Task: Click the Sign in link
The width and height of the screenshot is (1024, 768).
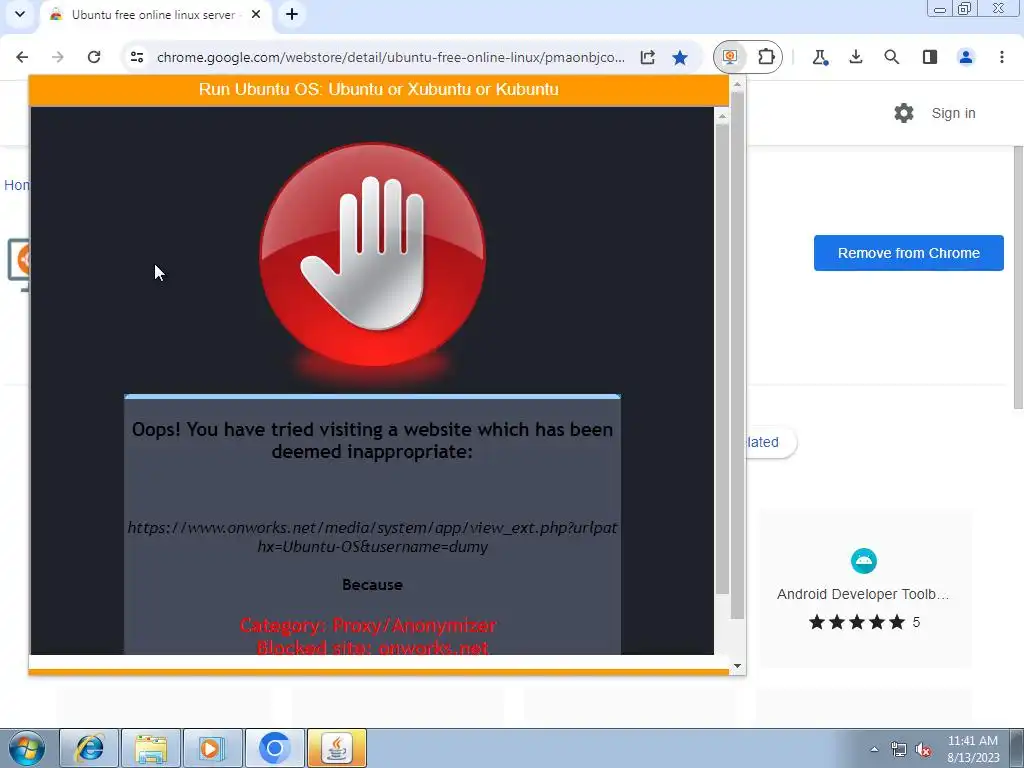Action: pos(953,113)
